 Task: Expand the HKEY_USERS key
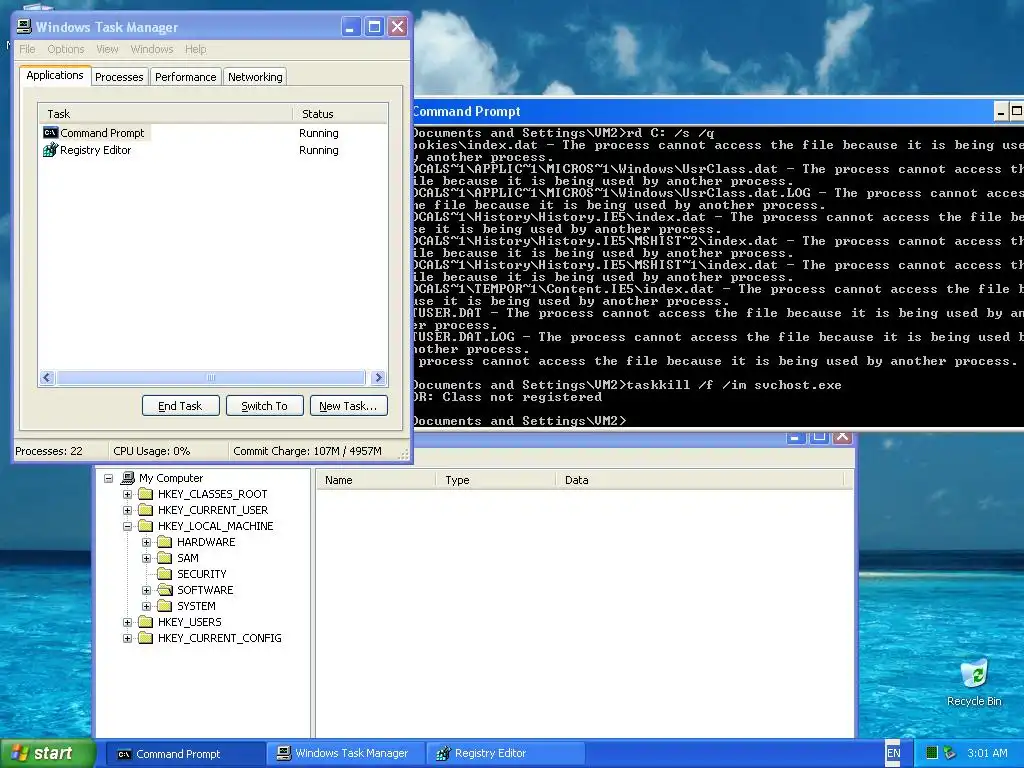click(128, 622)
